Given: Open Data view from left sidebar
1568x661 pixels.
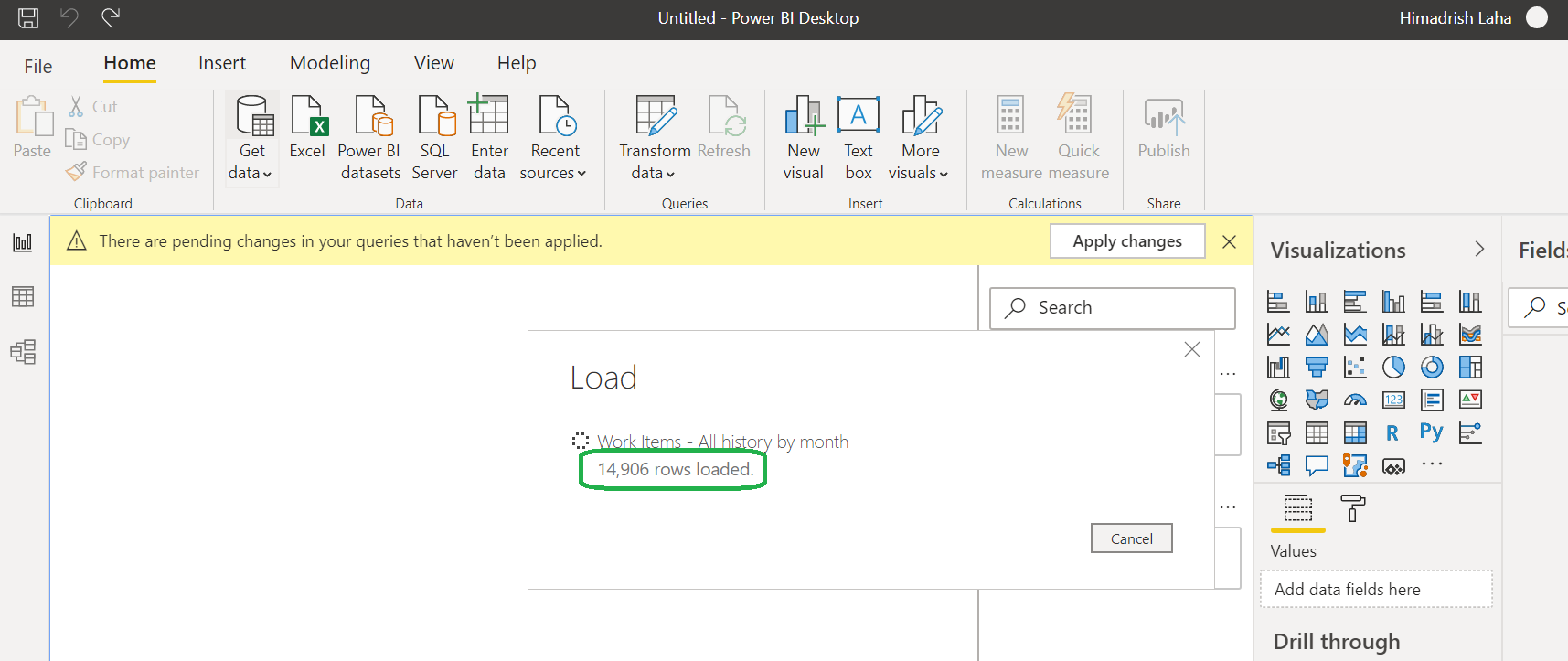Looking at the screenshot, I should [23, 296].
